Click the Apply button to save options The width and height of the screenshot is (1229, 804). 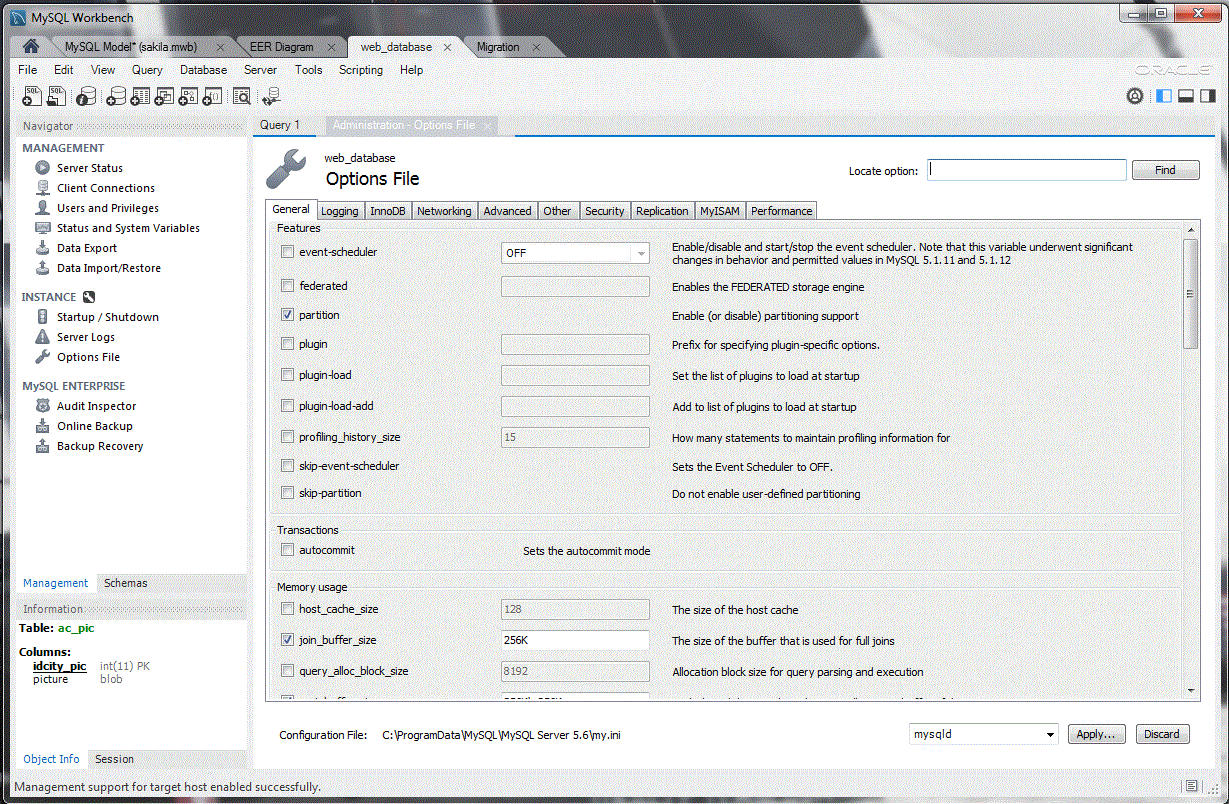[1096, 733]
